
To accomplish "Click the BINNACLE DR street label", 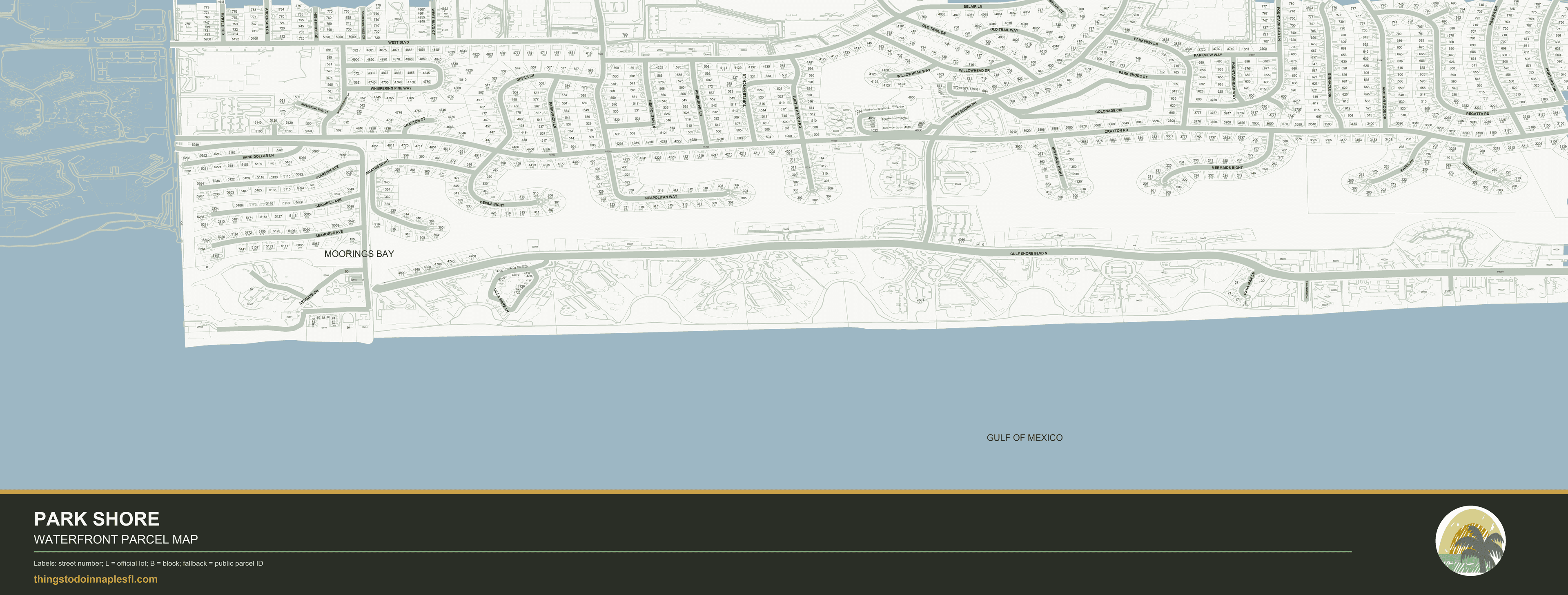I will coord(1330,85).
